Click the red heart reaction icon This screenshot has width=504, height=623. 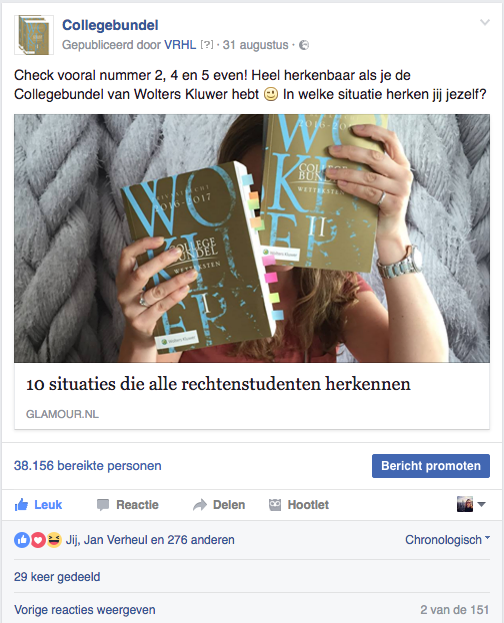tap(38, 540)
